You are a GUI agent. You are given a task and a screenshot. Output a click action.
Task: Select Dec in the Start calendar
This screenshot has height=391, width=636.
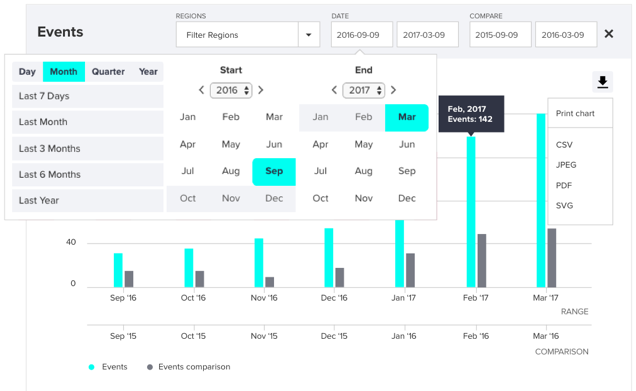click(274, 198)
